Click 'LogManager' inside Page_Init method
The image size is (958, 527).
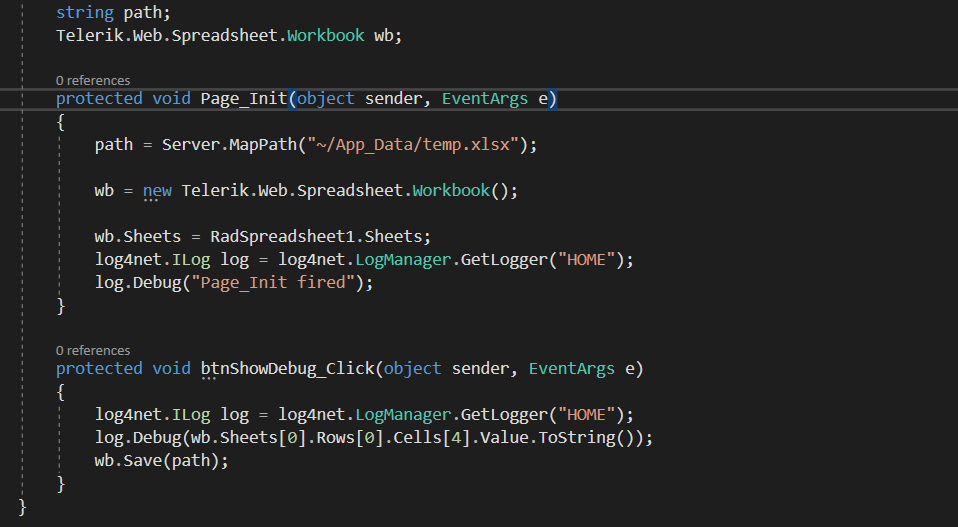403,260
